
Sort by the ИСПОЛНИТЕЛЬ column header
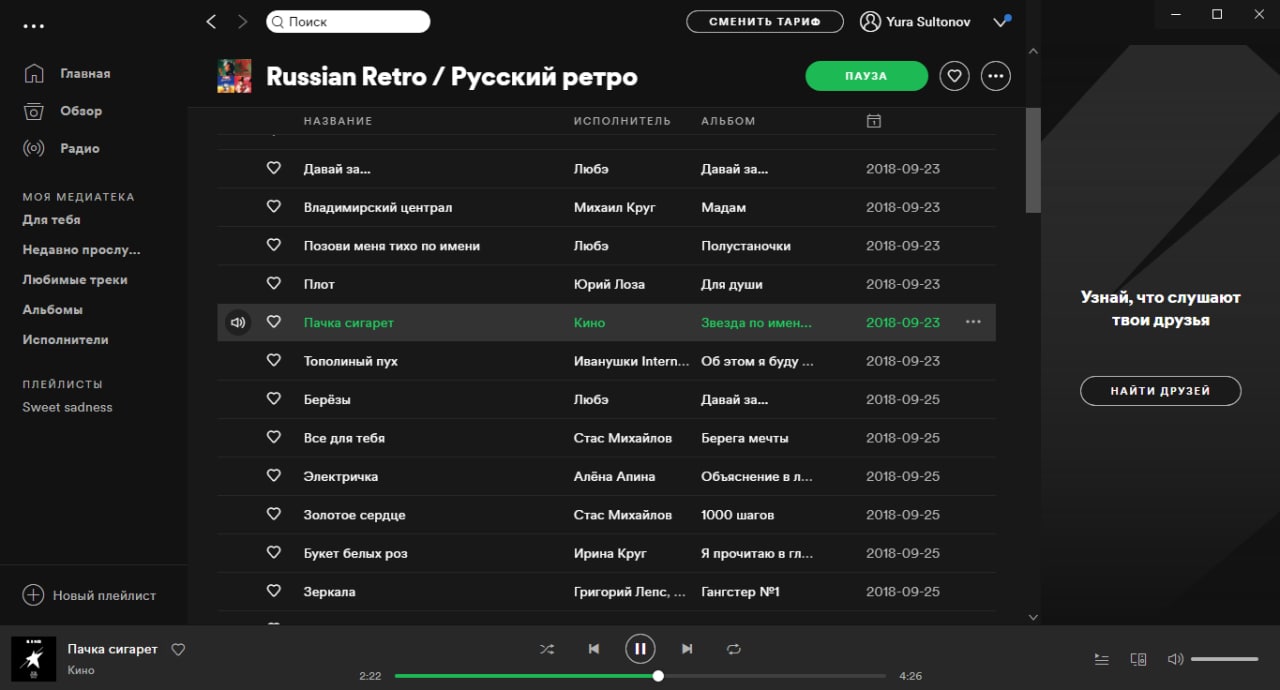coord(622,121)
